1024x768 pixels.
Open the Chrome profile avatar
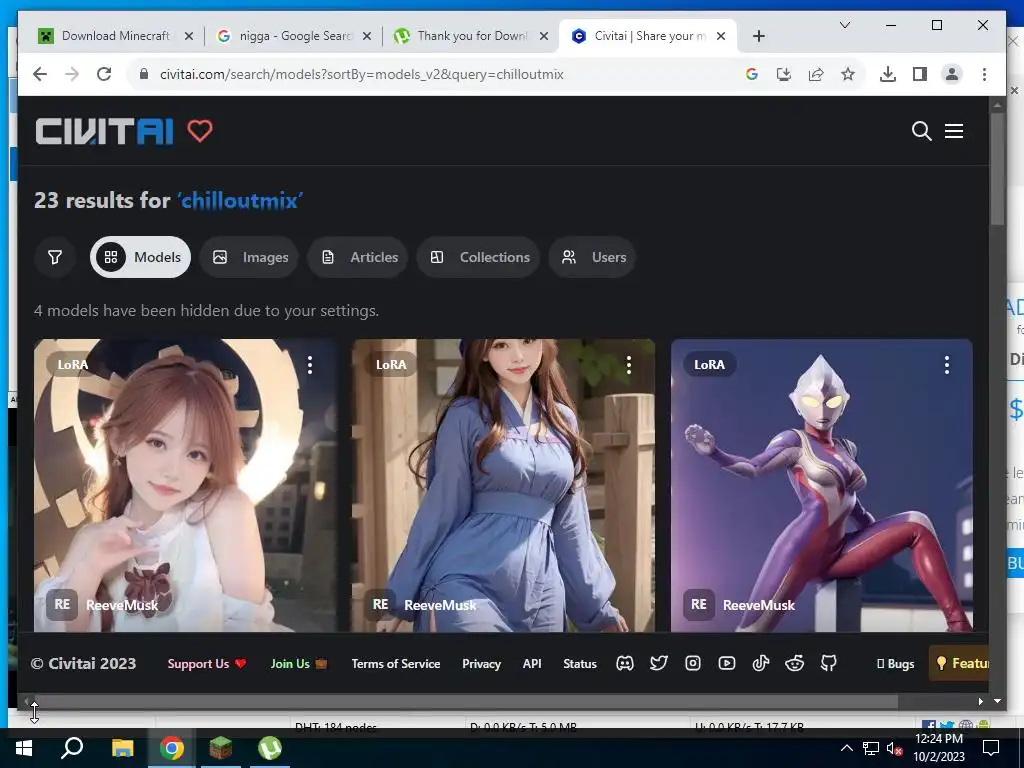coord(952,74)
